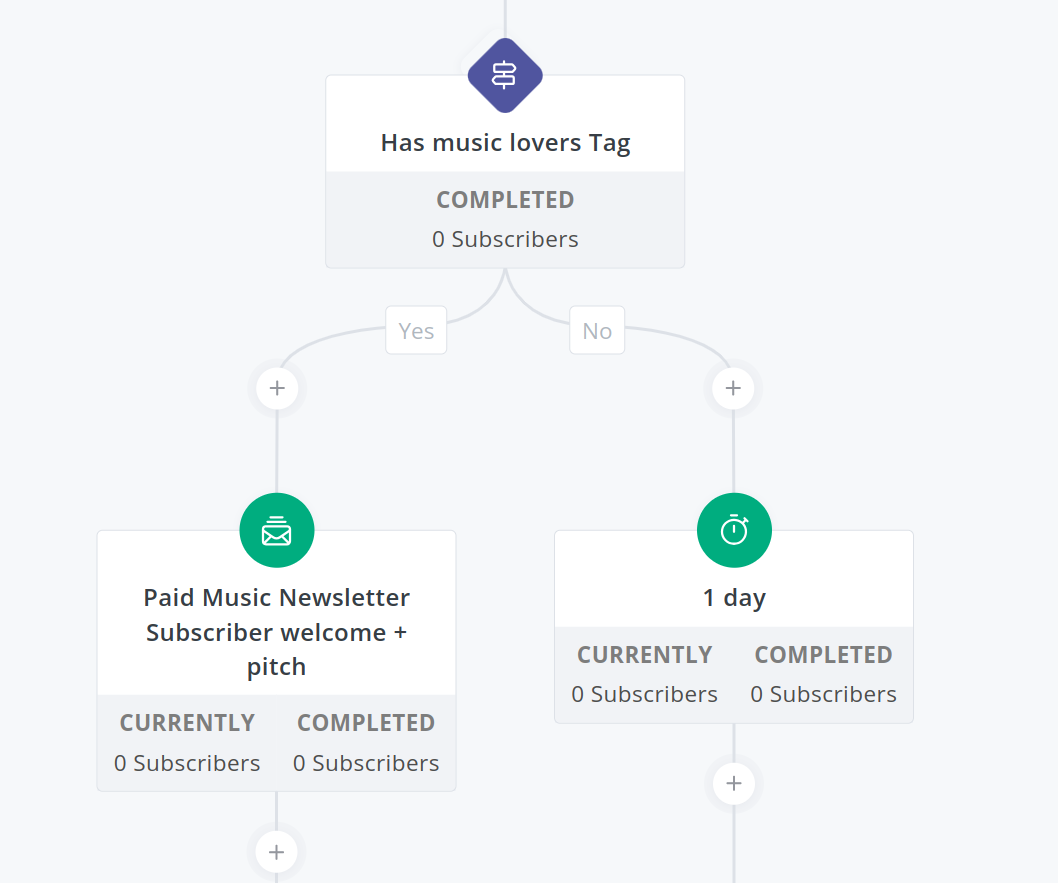Click the plus icon on the No branch
The image size is (1058, 883).
click(734, 388)
